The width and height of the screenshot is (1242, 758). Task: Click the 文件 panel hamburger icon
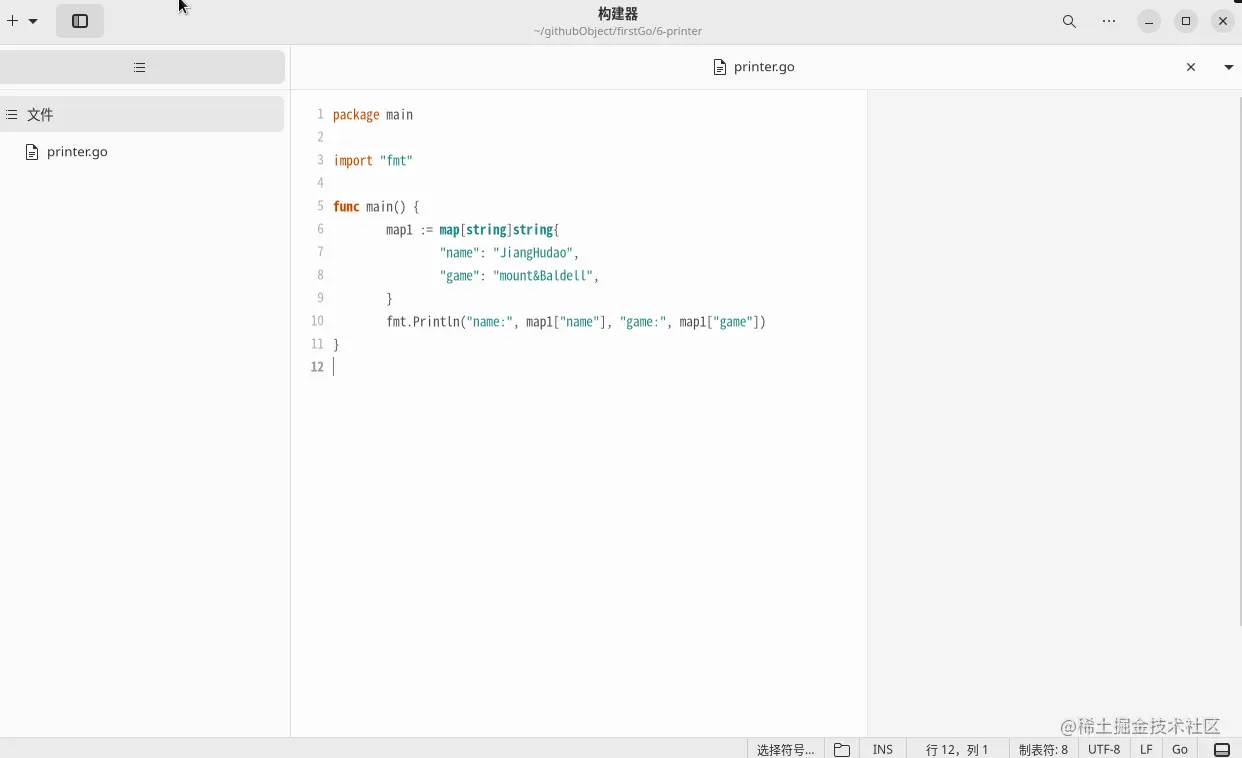point(10,114)
